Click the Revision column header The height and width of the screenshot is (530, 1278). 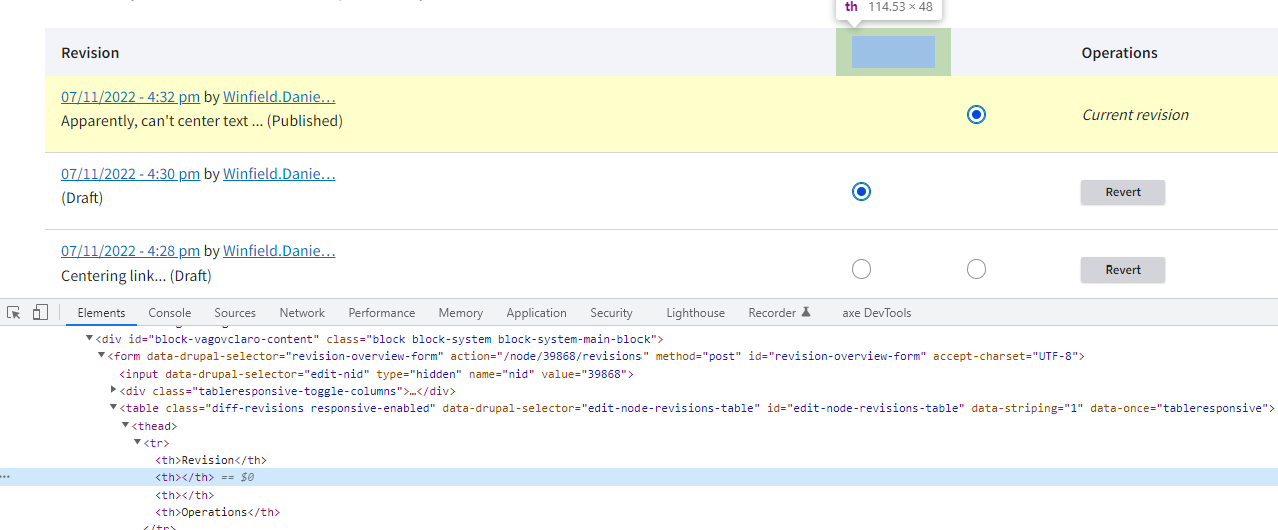(x=90, y=53)
